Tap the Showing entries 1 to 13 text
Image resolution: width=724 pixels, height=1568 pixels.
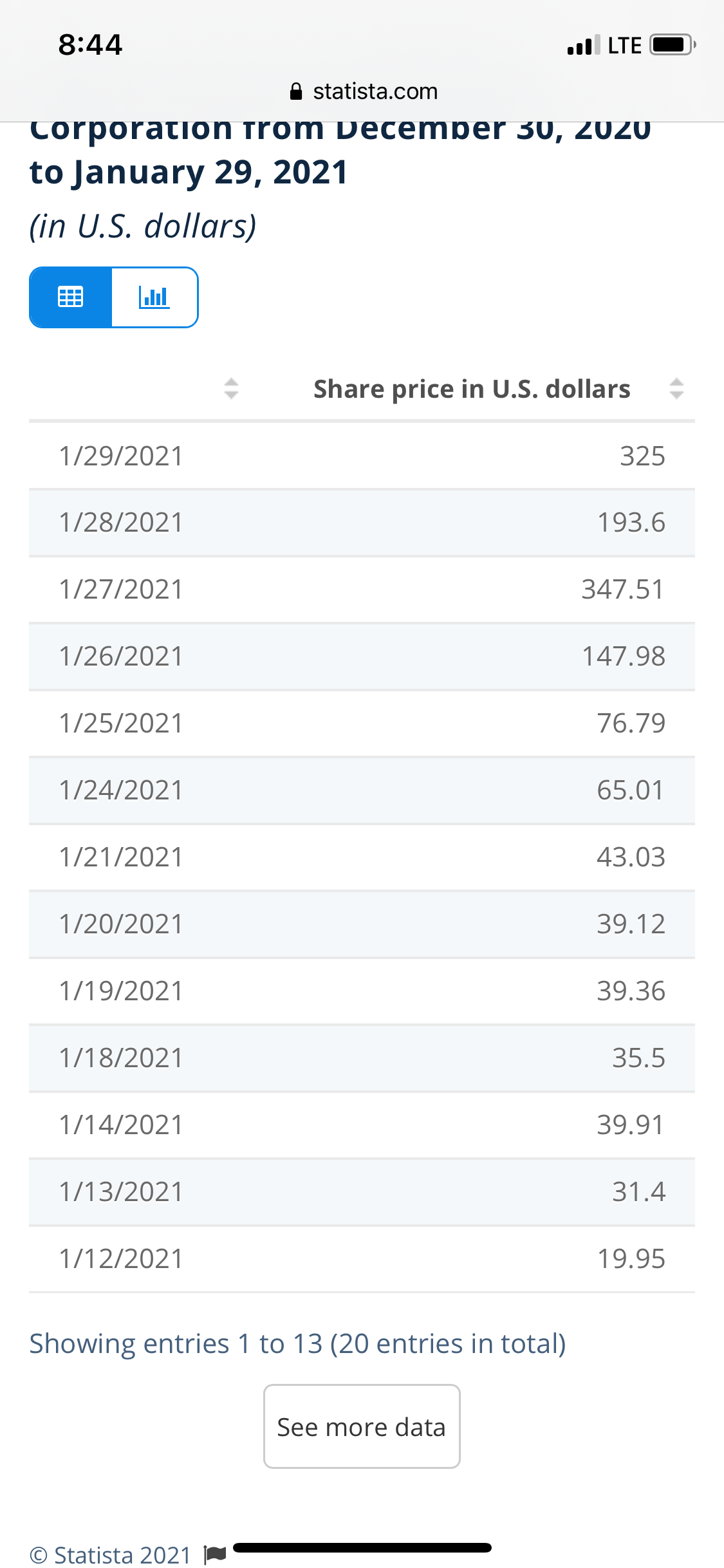click(297, 1344)
